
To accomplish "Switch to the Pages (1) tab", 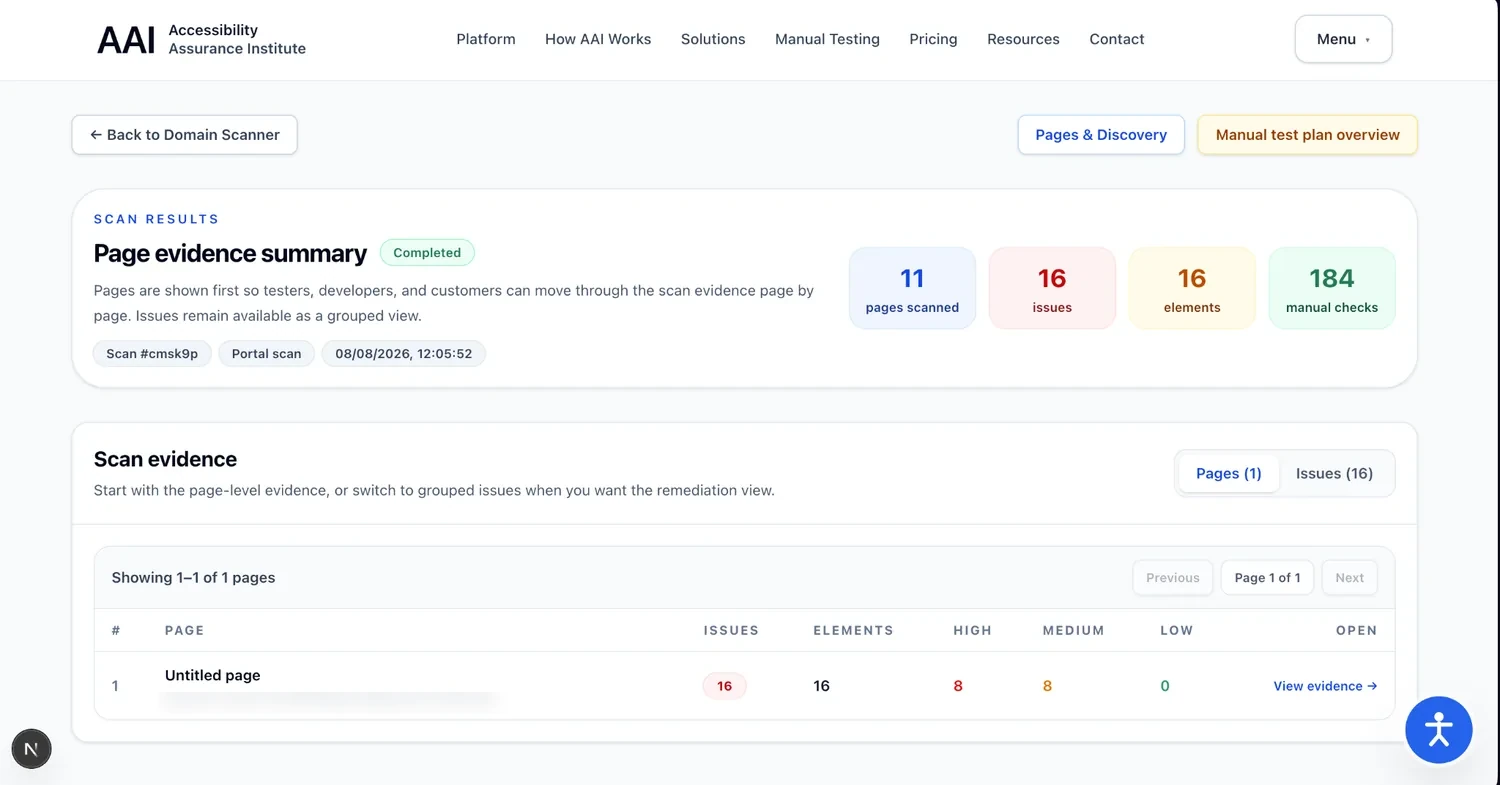I will click(x=1229, y=473).
